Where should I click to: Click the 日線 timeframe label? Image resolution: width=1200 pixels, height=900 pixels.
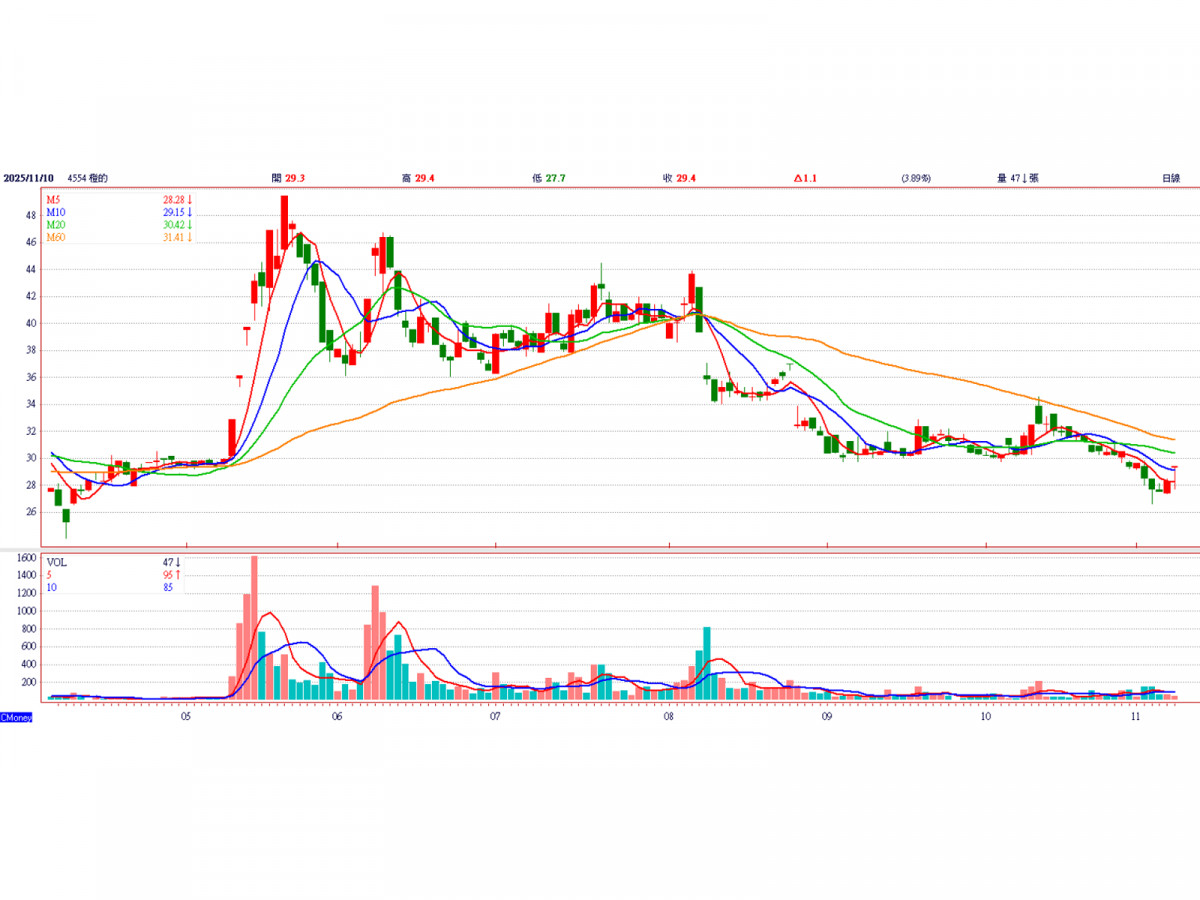coord(1170,178)
